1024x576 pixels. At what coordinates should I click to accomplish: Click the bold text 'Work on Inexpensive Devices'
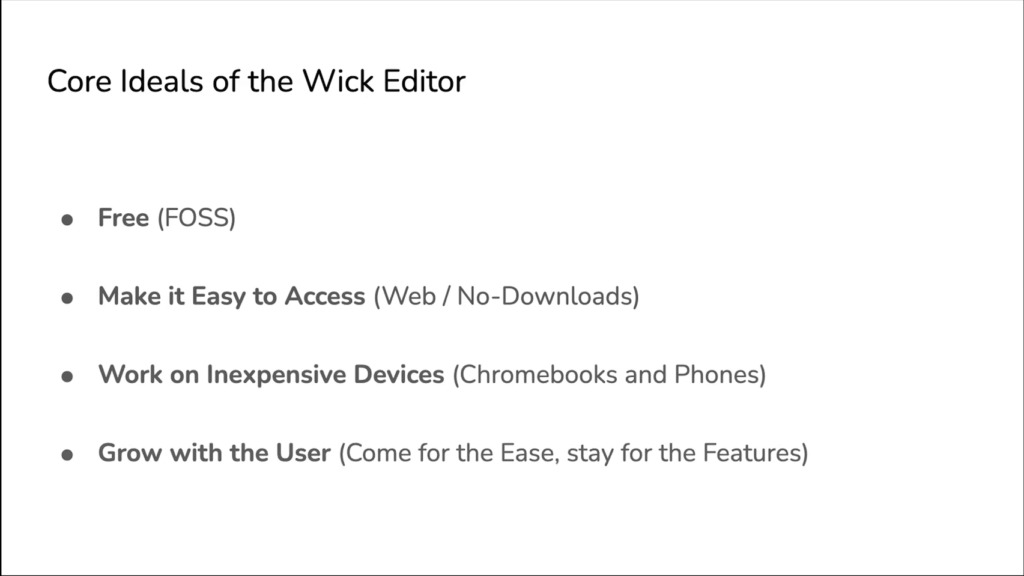point(271,375)
